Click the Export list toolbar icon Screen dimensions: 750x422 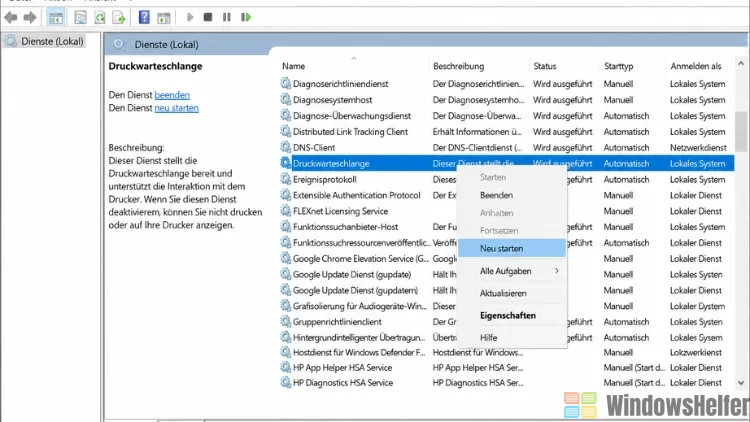pos(119,18)
